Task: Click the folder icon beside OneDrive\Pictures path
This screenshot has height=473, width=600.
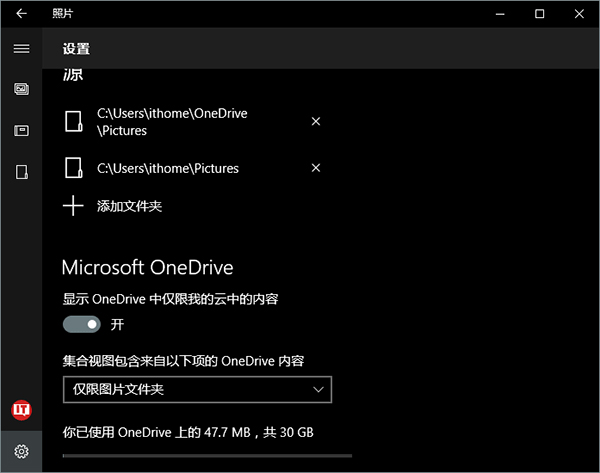Action: pyautogui.click(x=73, y=121)
